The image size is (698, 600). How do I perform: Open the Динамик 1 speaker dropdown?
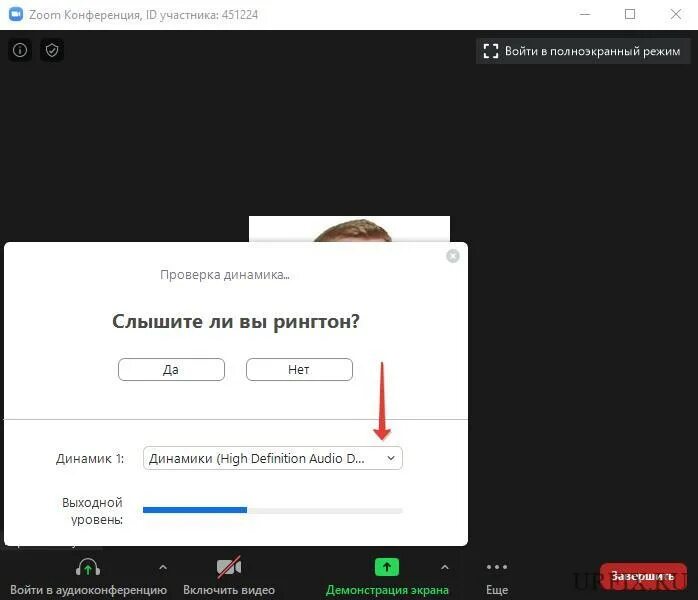pyautogui.click(x=272, y=458)
